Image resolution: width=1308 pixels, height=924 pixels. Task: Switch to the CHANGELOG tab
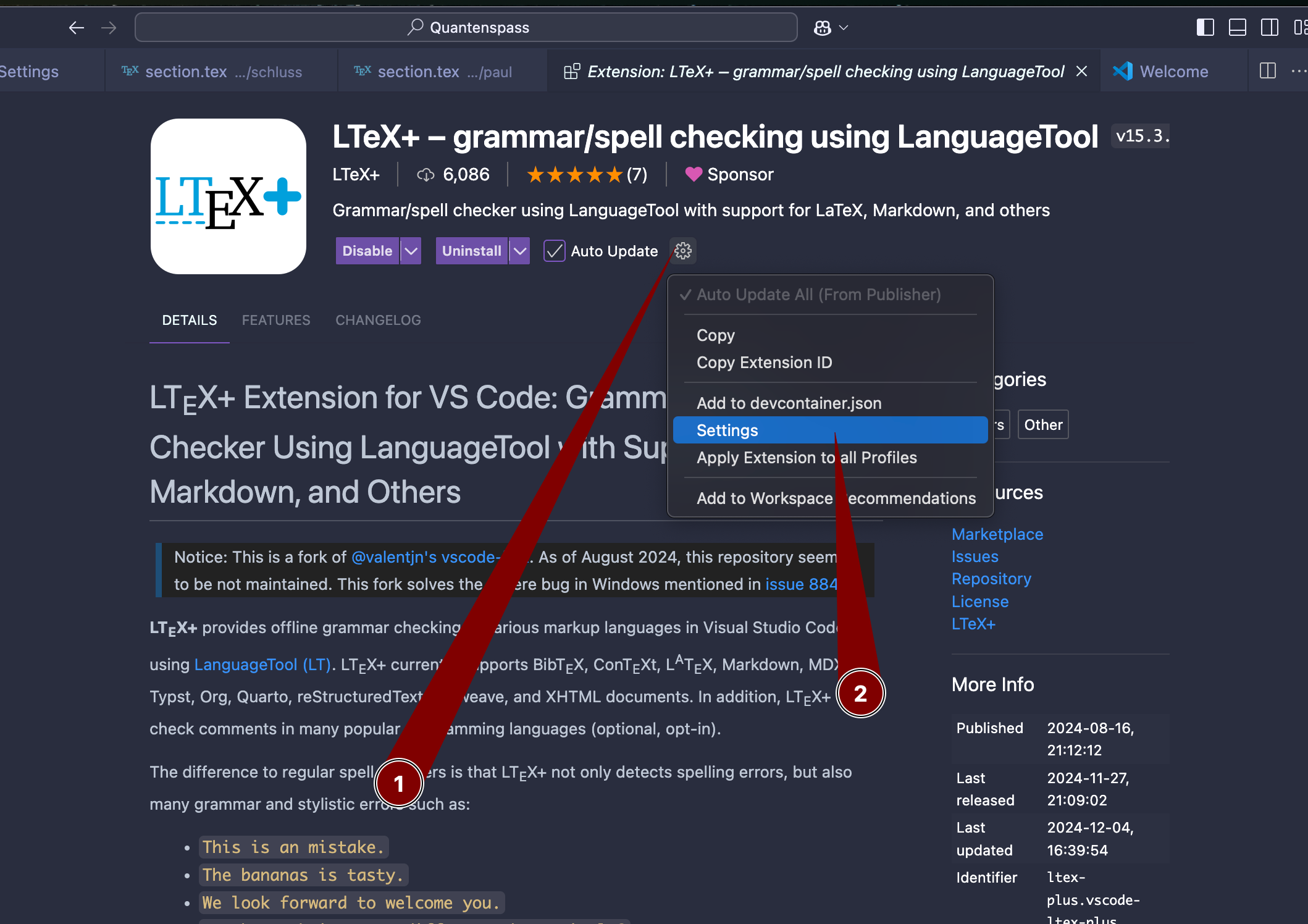coord(378,320)
